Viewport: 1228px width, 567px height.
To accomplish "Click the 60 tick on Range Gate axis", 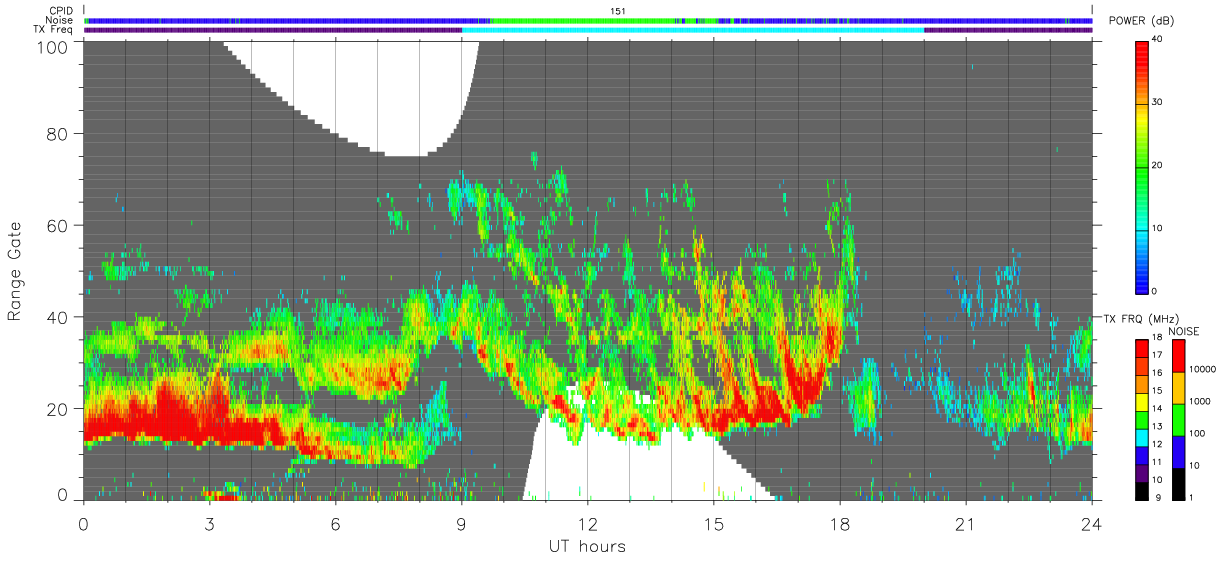I will pyautogui.click(x=58, y=225).
